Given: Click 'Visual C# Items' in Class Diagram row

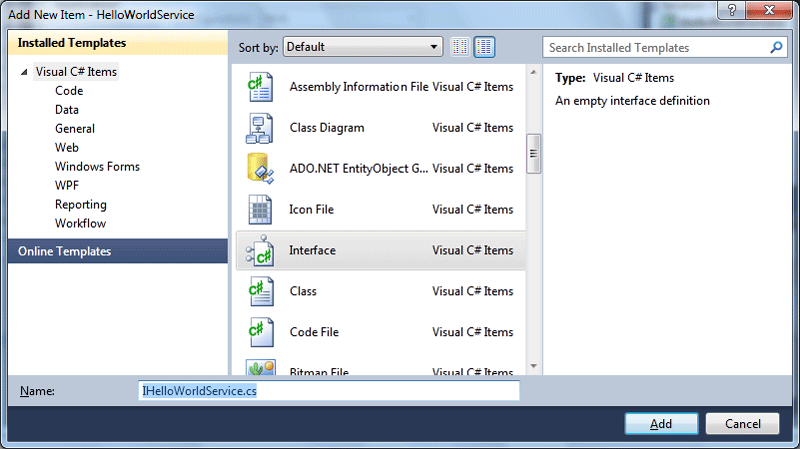Looking at the screenshot, I should click(x=472, y=128).
